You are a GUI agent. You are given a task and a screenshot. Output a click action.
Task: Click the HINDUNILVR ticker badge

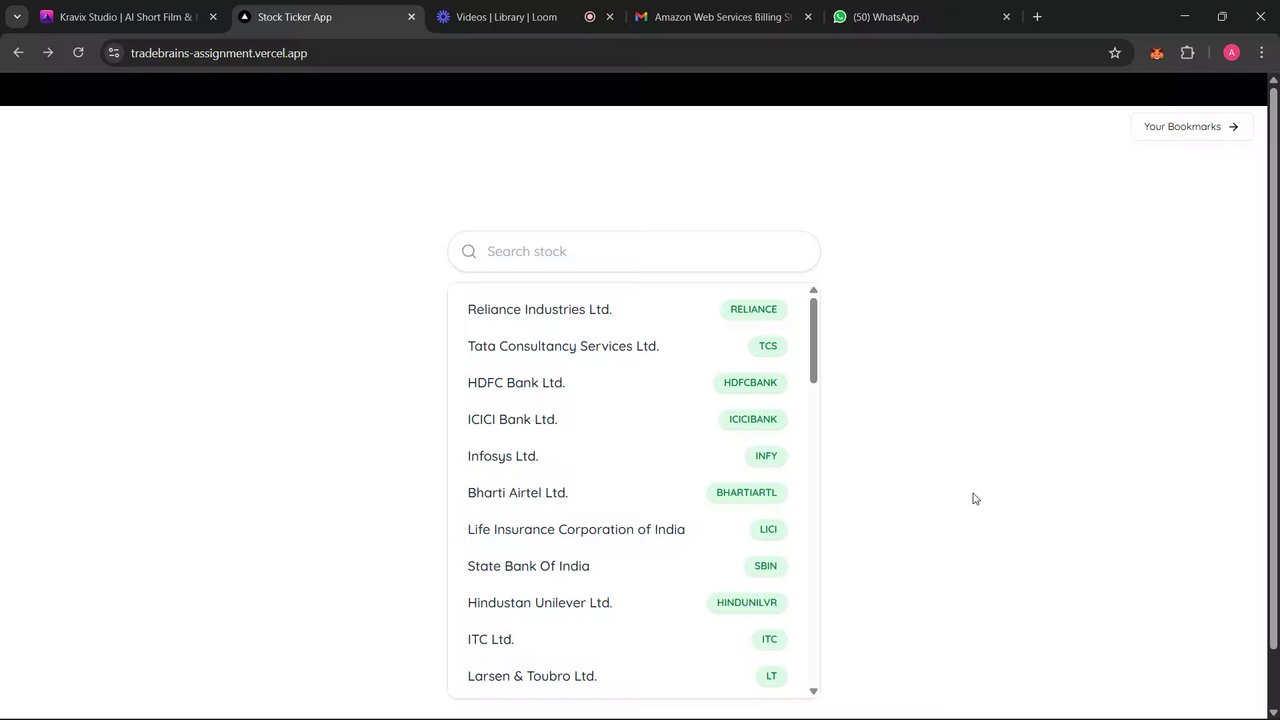coord(747,603)
